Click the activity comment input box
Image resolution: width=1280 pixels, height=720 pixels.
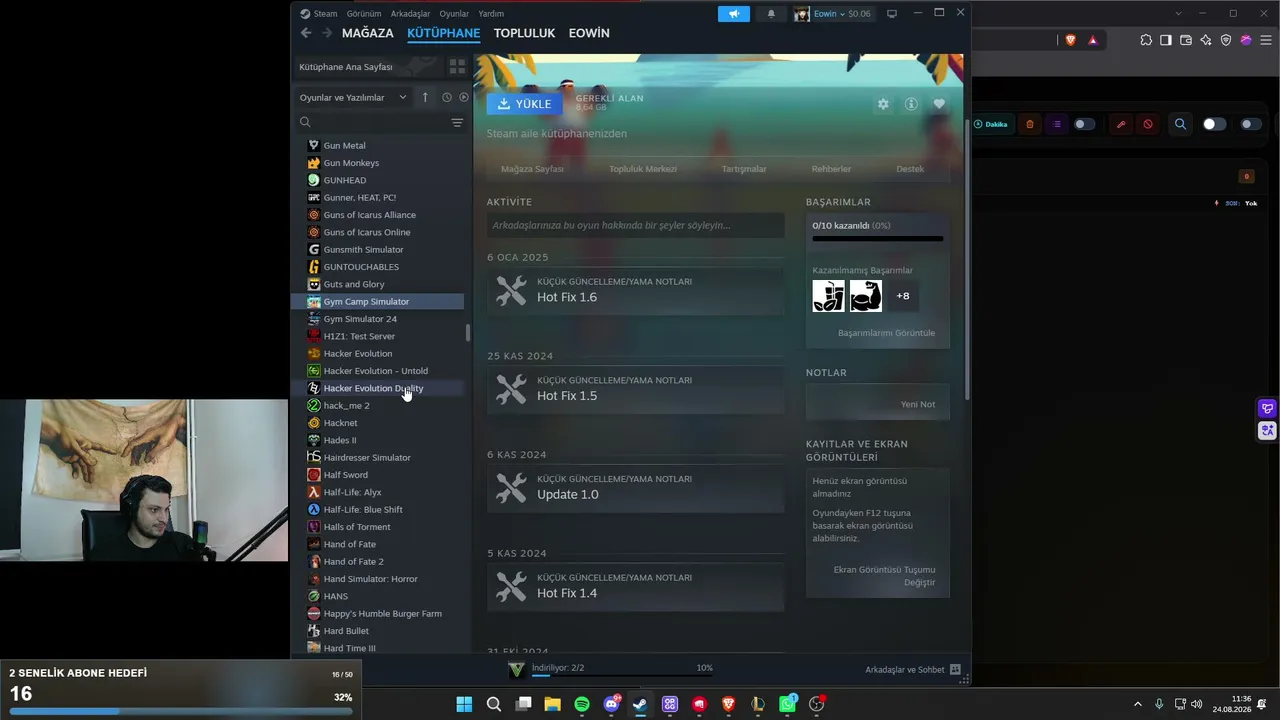point(636,225)
